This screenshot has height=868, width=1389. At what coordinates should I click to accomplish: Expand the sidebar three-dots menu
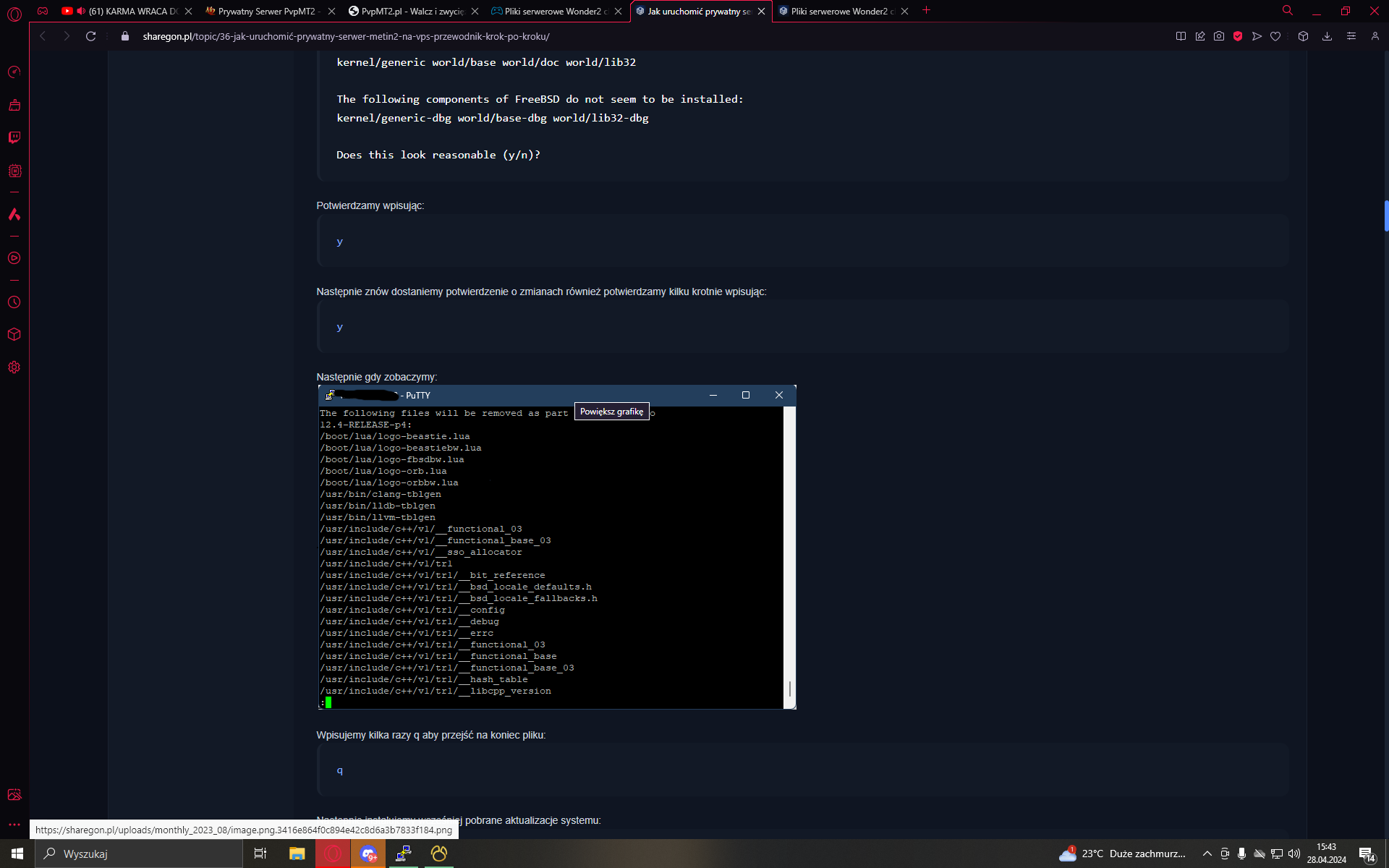click(14, 824)
